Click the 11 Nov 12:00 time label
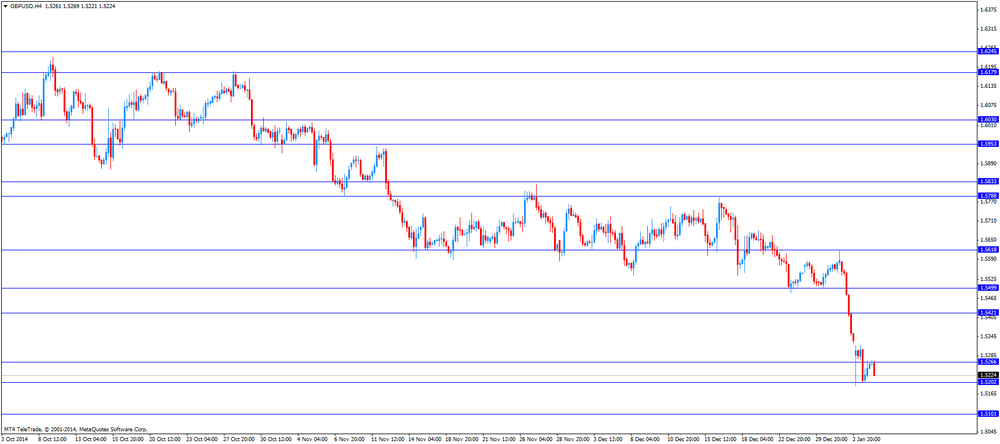The image size is (1000, 444). (388, 440)
